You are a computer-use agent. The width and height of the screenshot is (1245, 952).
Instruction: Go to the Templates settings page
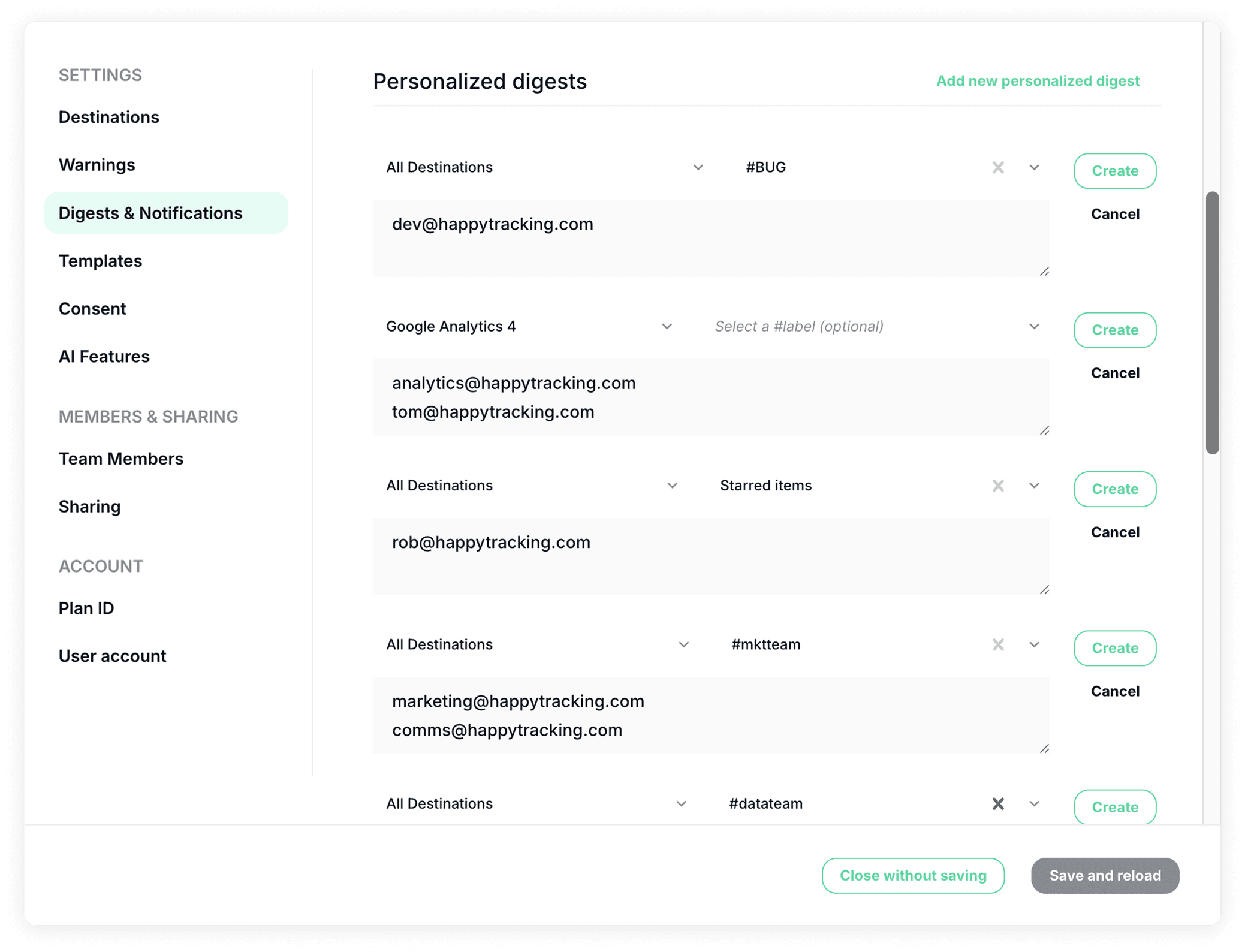tap(100, 261)
